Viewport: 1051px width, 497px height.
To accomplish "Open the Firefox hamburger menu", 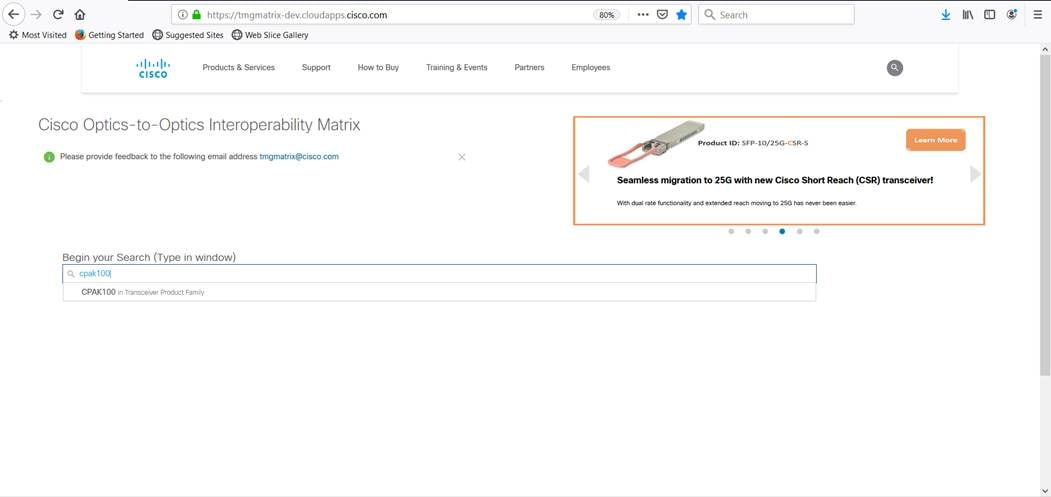I will coord(1037,15).
